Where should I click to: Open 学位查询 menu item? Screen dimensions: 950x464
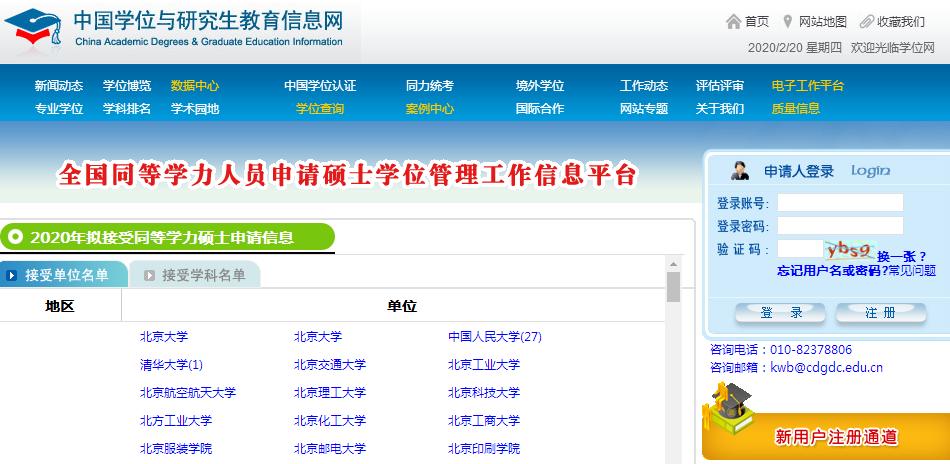(320, 109)
